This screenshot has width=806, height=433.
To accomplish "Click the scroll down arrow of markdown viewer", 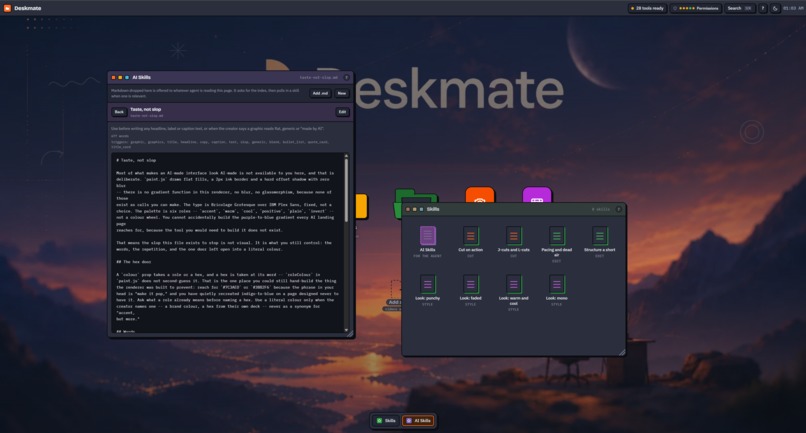I will (x=346, y=330).
